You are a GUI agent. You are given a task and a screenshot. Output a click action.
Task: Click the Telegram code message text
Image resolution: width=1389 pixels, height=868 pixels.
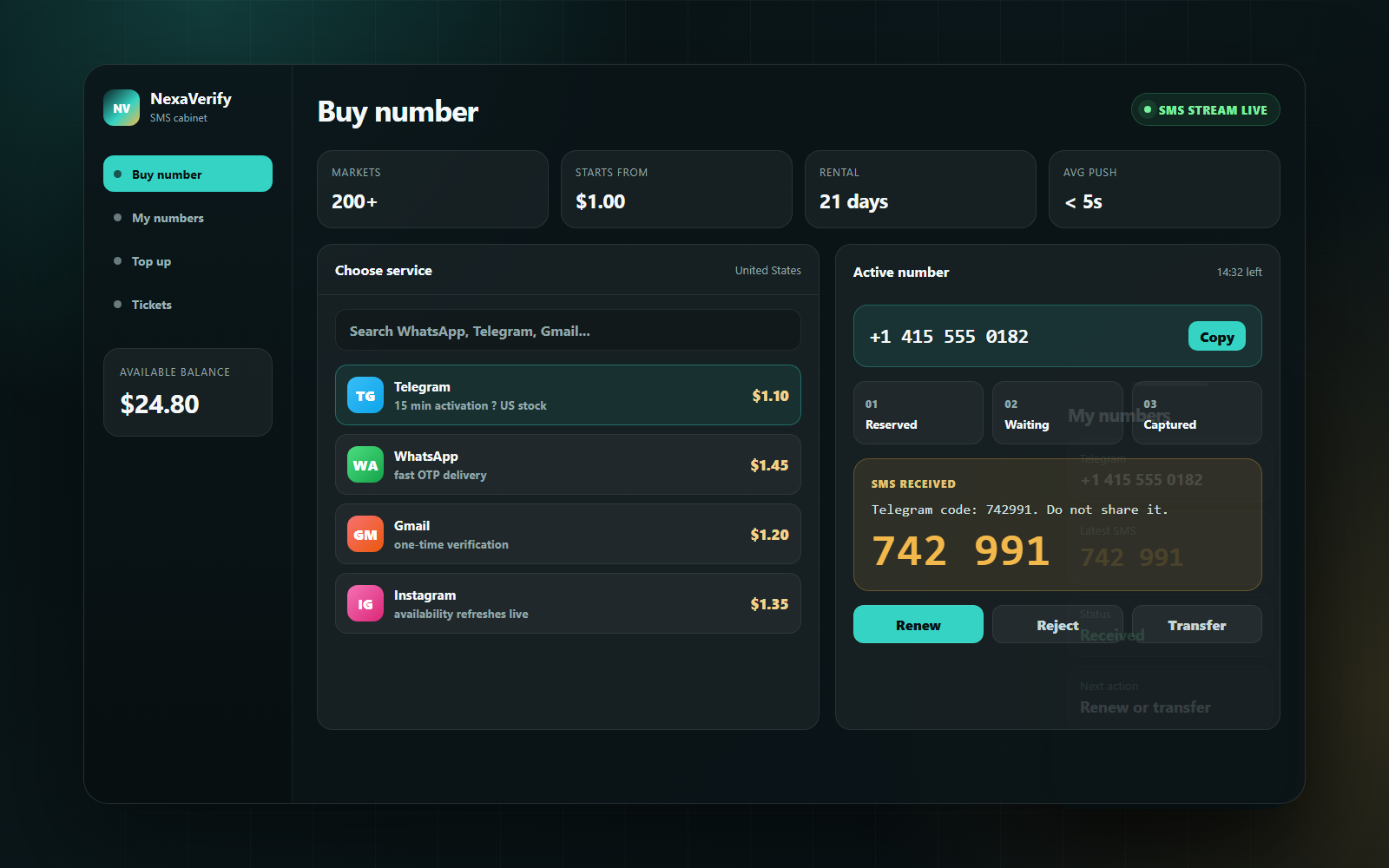tap(1019, 510)
